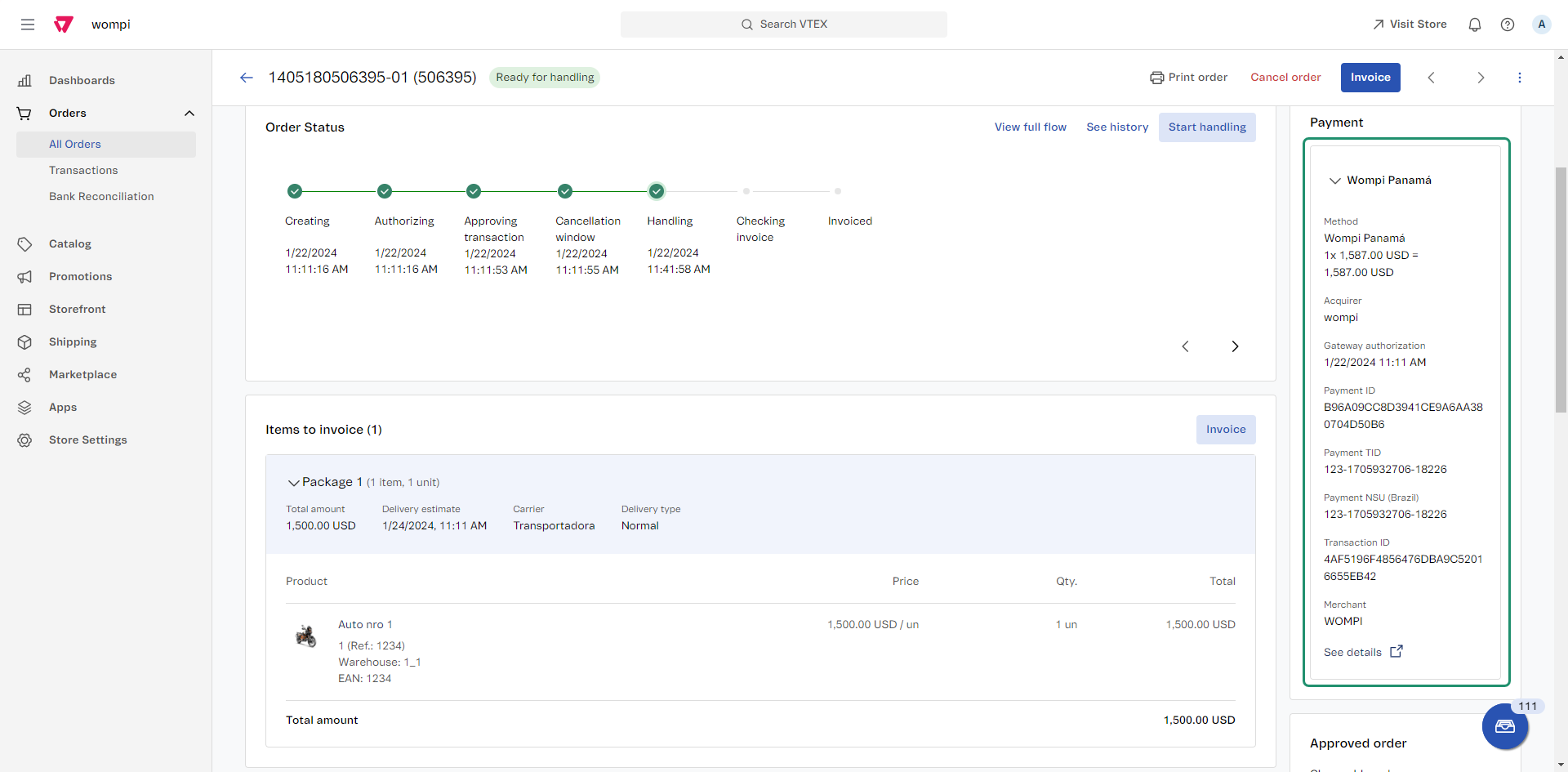Click the back arrow beside order number
Viewport: 1568px width, 772px height.
(247, 78)
